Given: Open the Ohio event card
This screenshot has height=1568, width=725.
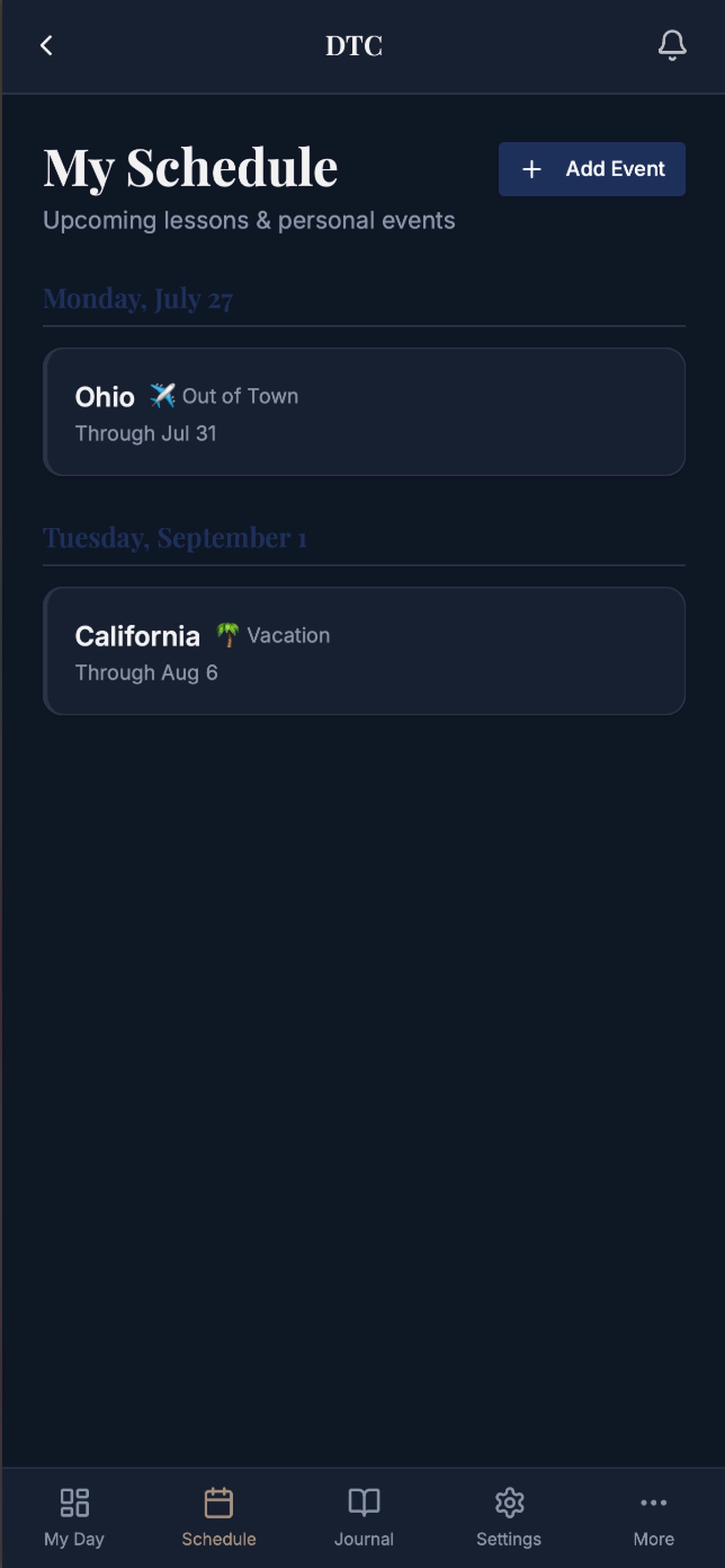Looking at the screenshot, I should tap(364, 411).
